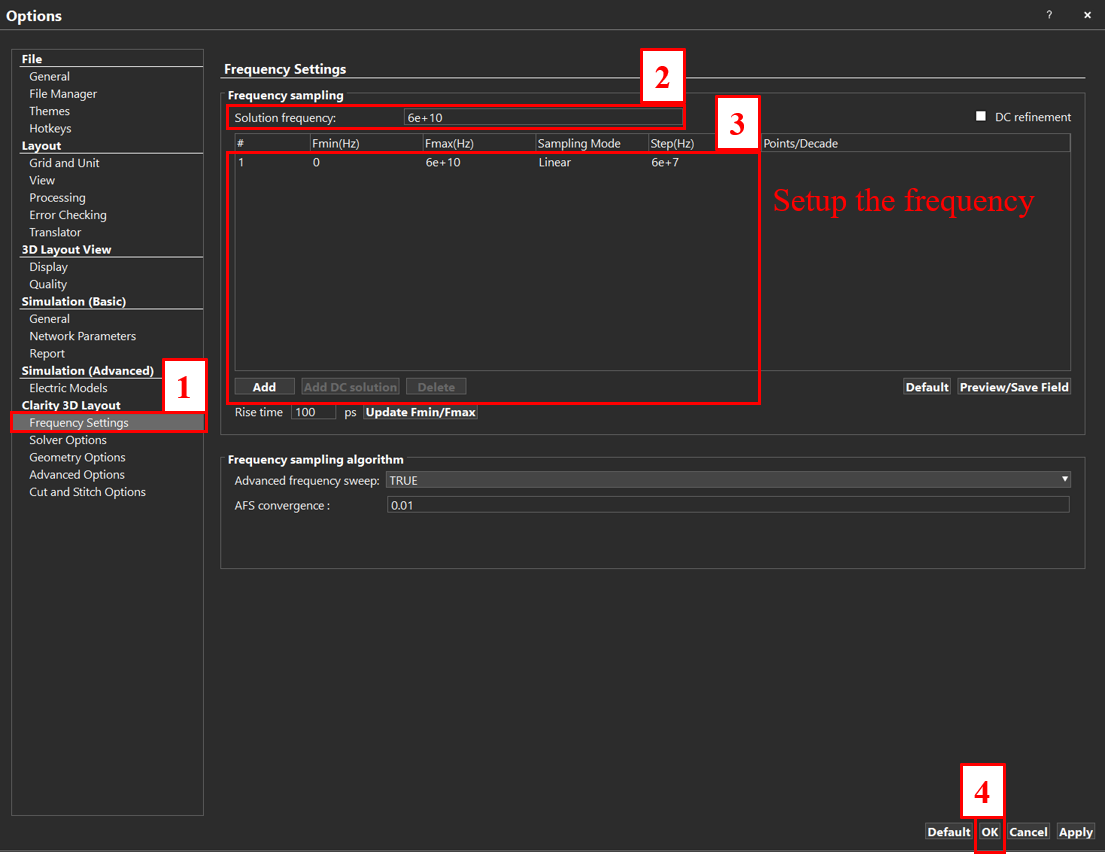Click the Fmax(Hz) column header
Viewport: 1105px width, 855px height.
pyautogui.click(x=479, y=143)
